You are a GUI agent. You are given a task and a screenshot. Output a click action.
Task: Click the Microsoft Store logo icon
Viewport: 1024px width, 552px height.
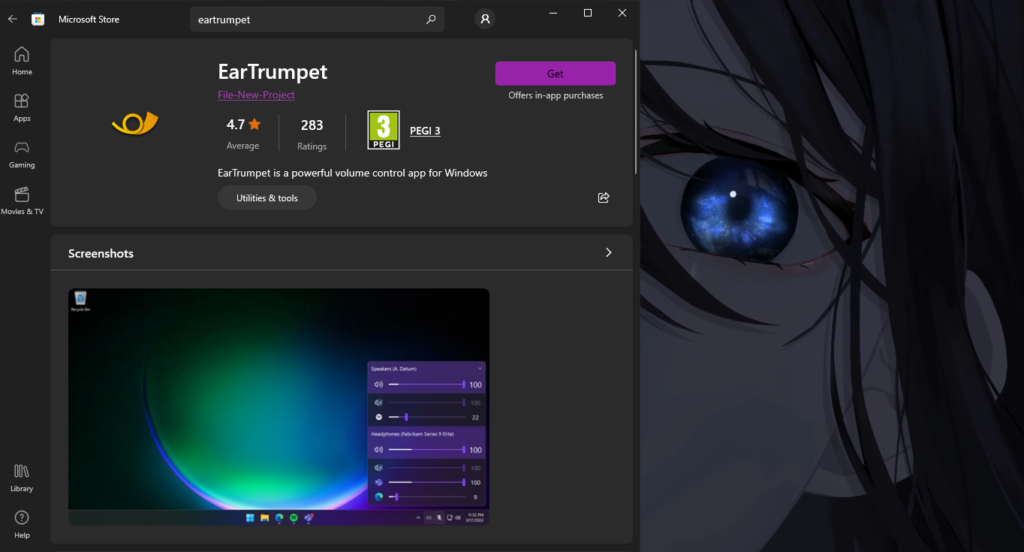coord(38,19)
